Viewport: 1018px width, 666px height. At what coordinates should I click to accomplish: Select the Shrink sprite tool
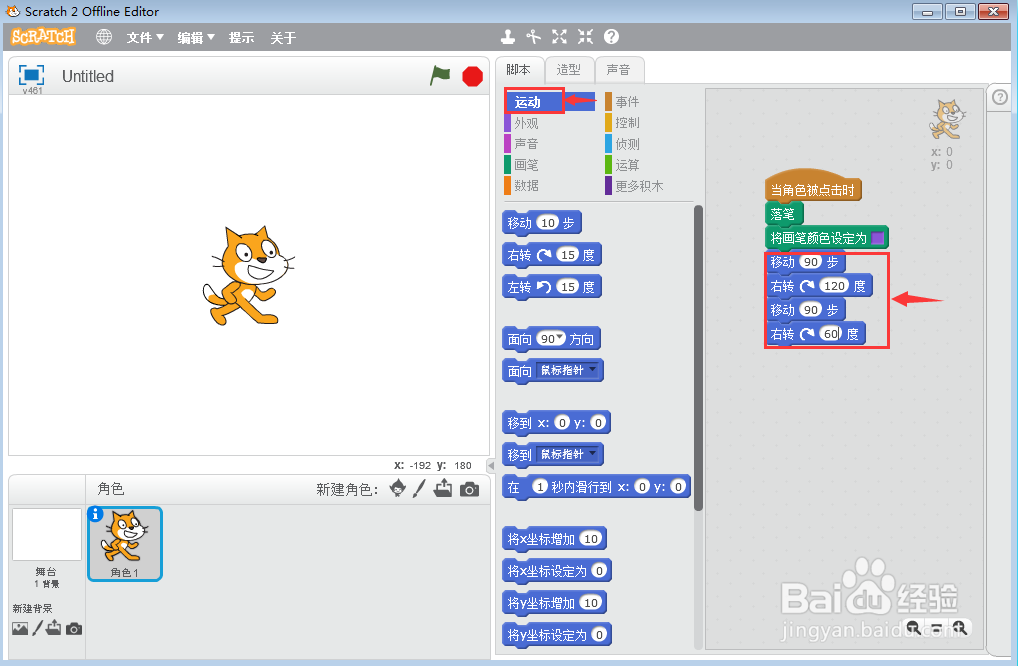585,36
